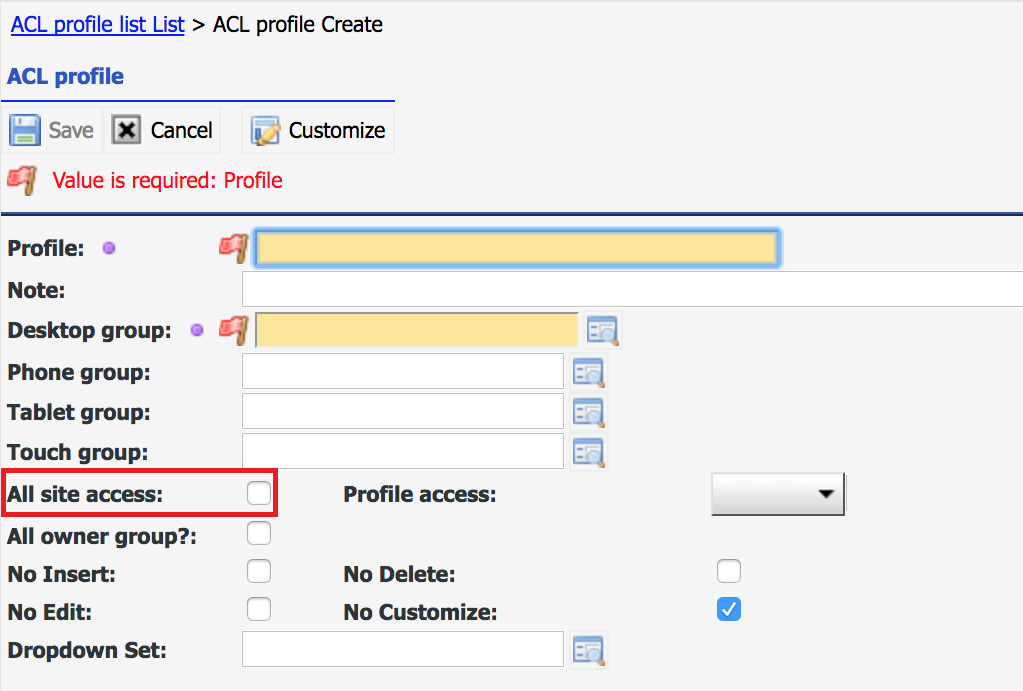Open Dropdown Set lookup icon
The height and width of the screenshot is (691, 1023).
point(588,650)
